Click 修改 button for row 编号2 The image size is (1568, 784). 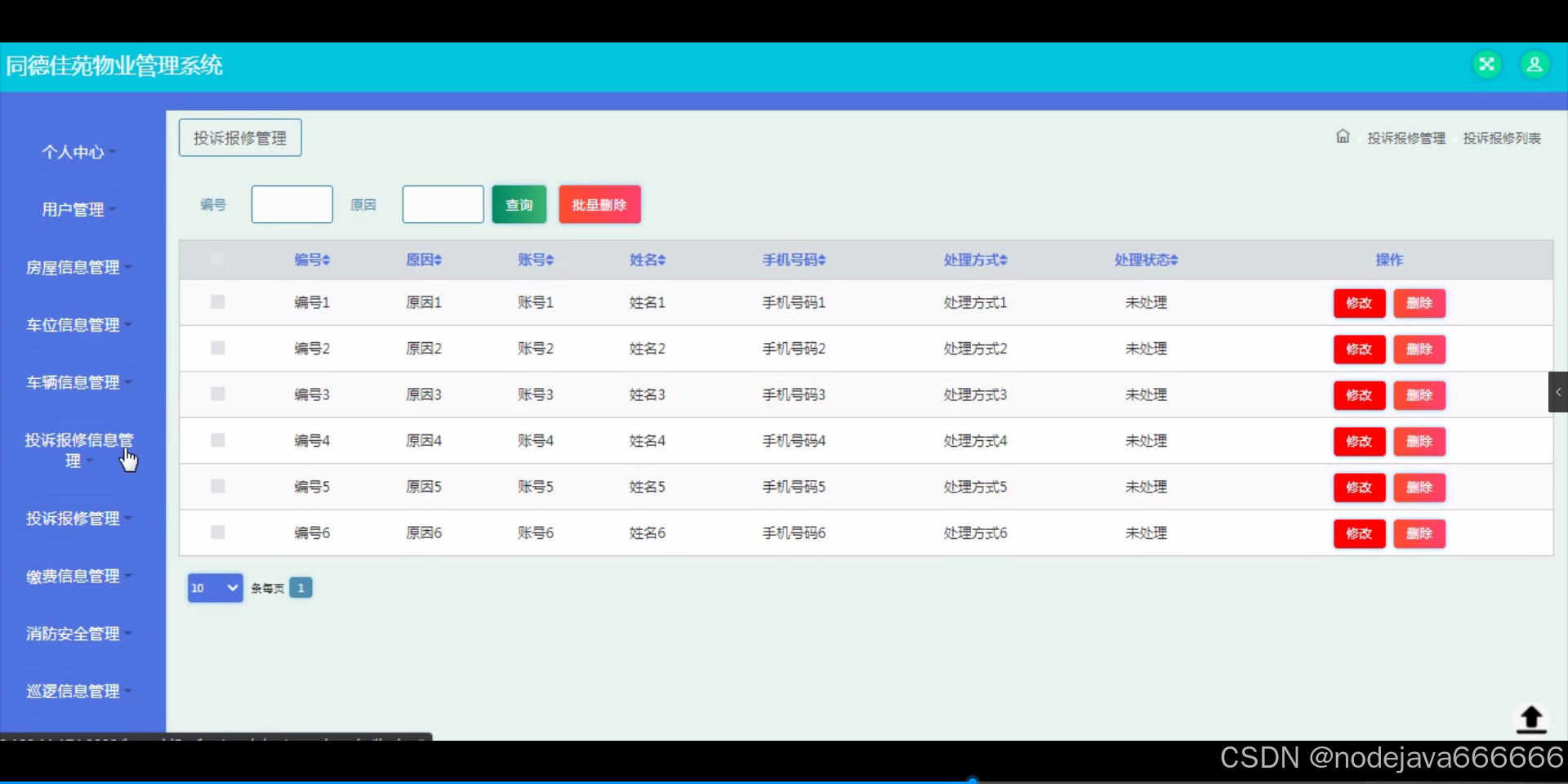point(1359,349)
